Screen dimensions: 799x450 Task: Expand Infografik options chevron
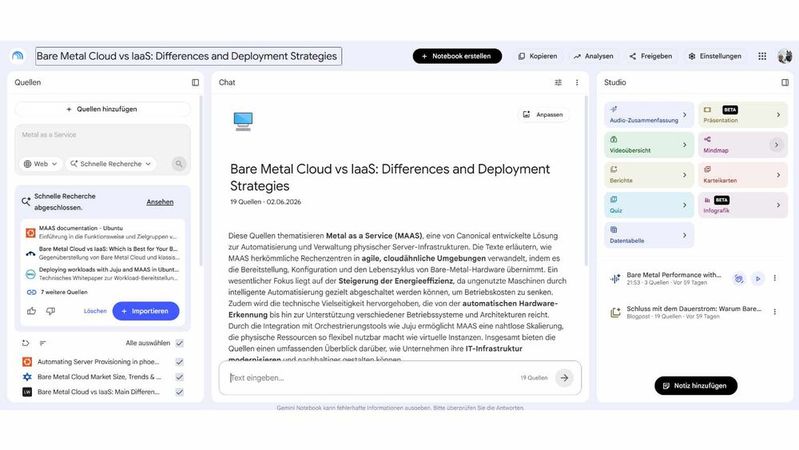coord(778,205)
